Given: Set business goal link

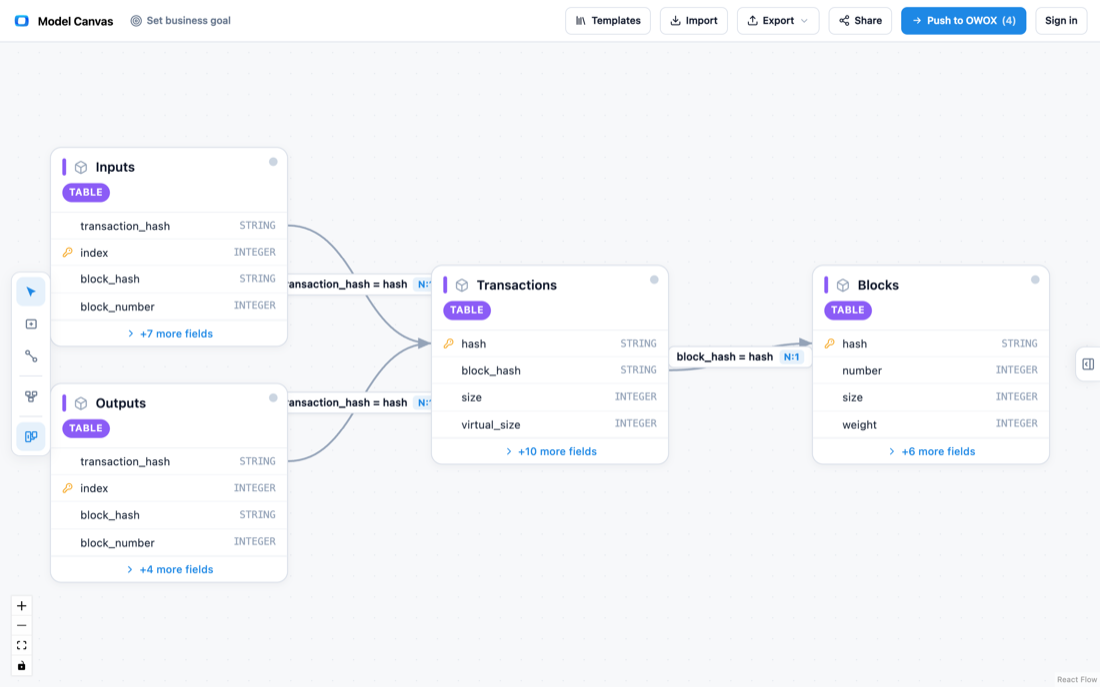Looking at the screenshot, I should [x=180, y=21].
